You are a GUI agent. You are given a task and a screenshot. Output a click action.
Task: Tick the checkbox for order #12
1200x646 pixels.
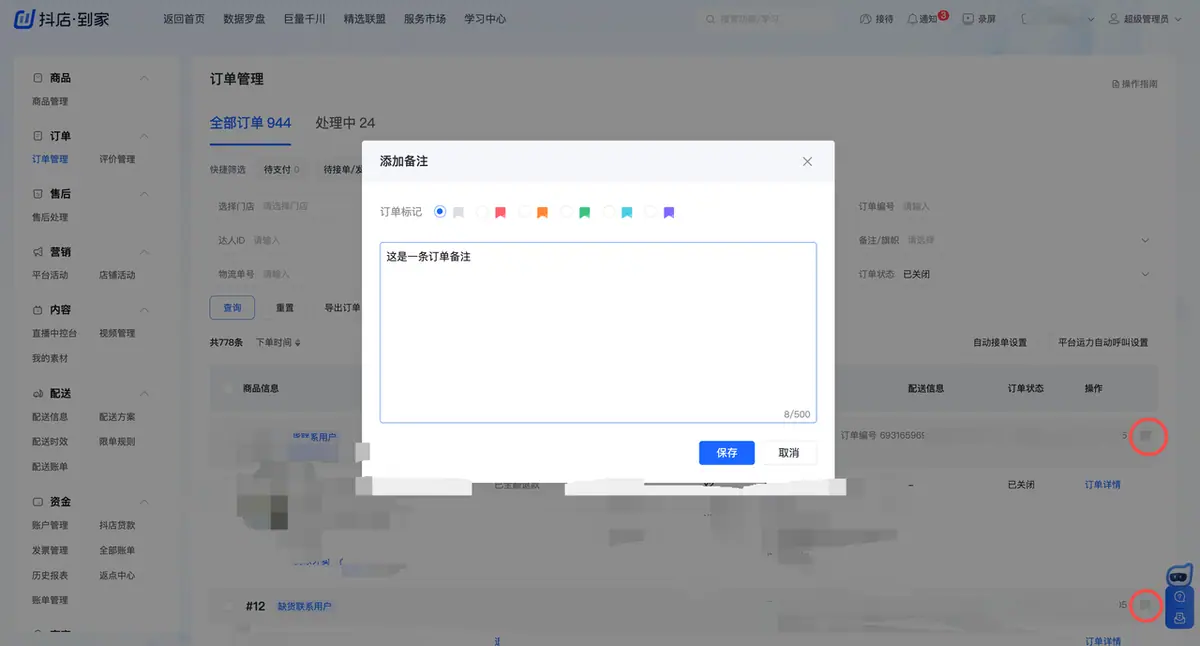tap(228, 606)
